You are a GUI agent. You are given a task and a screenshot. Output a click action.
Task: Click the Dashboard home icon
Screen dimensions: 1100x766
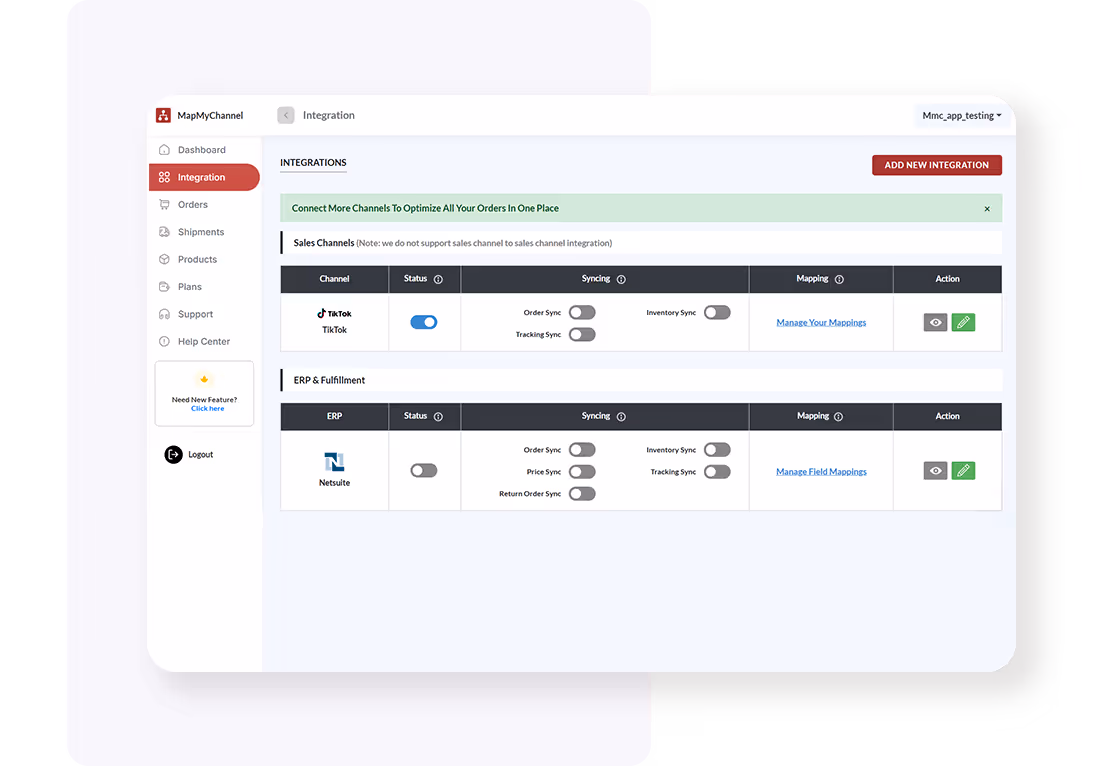(x=164, y=149)
